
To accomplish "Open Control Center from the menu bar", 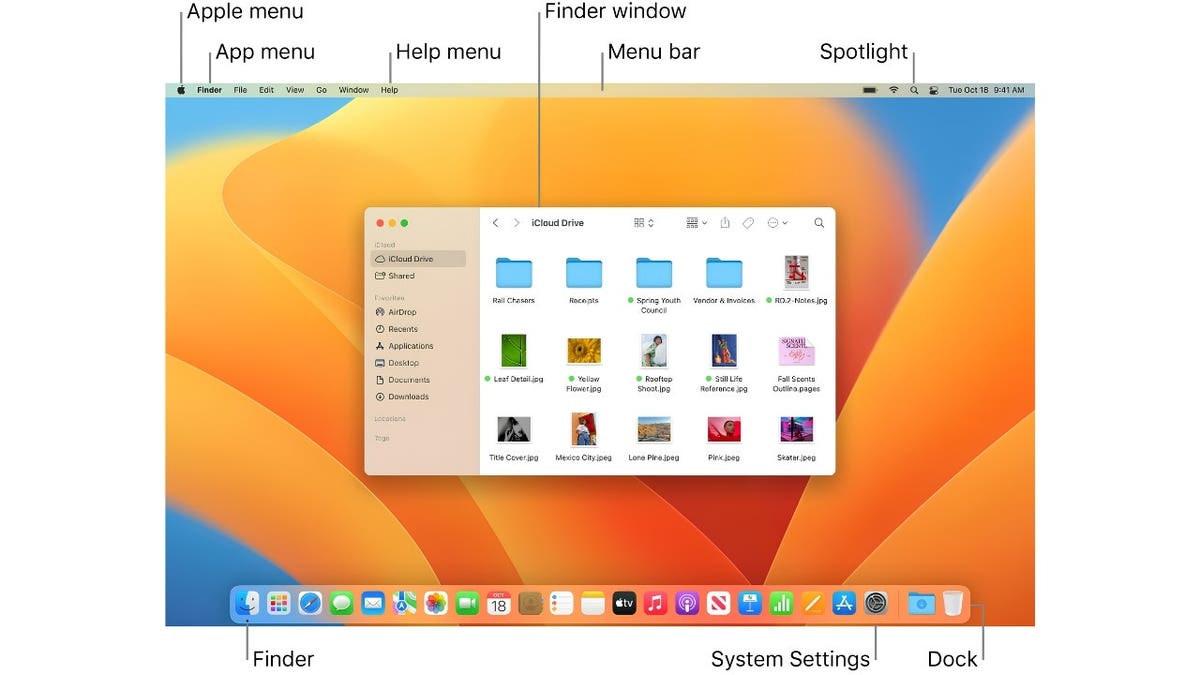I will pyautogui.click(x=934, y=90).
